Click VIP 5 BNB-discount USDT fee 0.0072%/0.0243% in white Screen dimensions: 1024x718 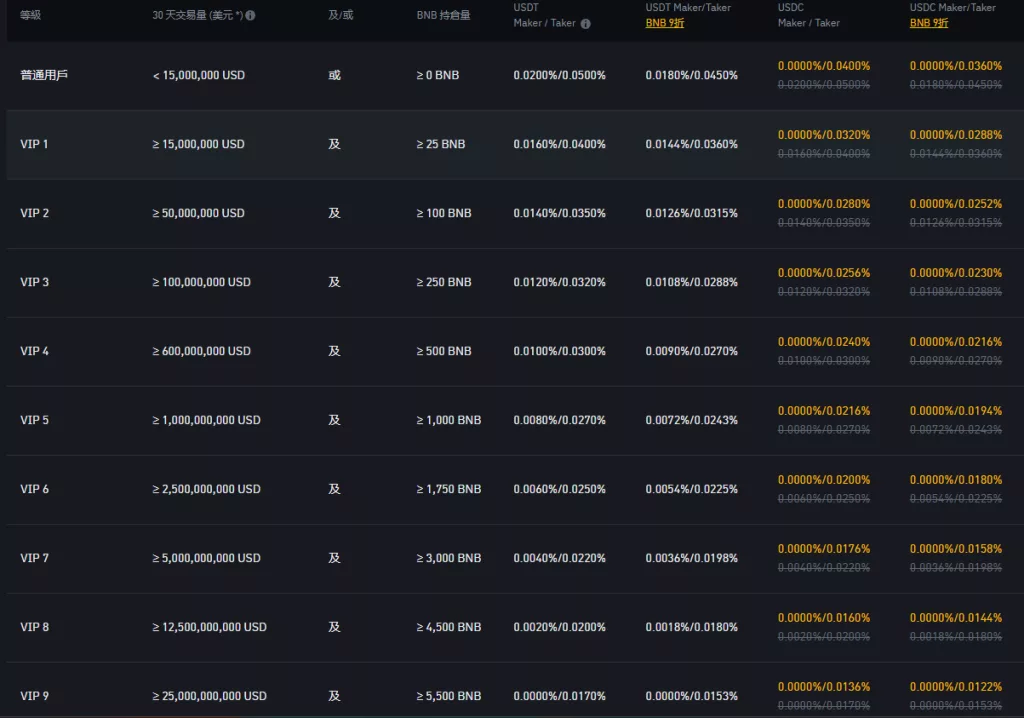(692, 420)
